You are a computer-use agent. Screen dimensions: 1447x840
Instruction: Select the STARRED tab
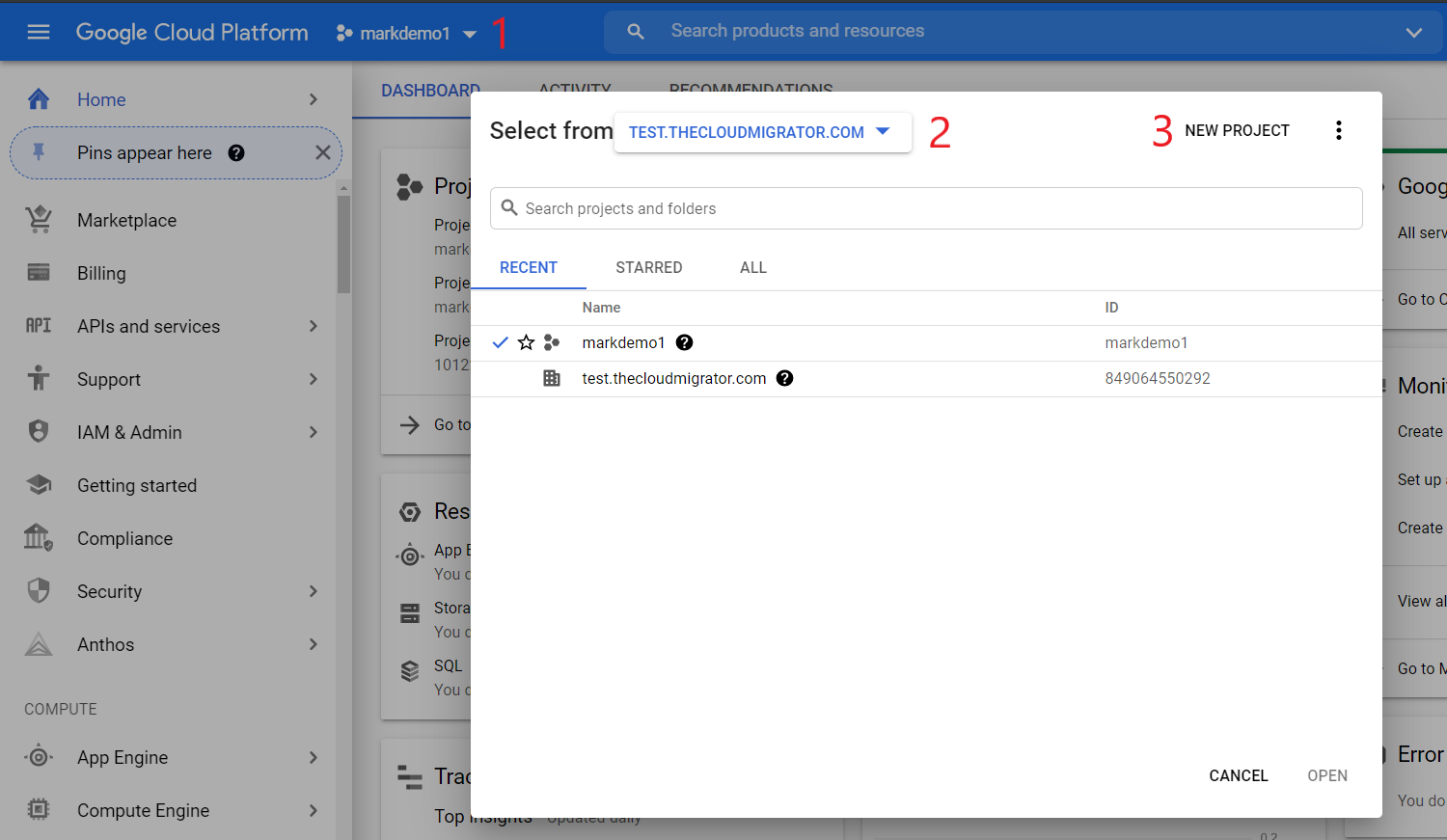tap(649, 268)
